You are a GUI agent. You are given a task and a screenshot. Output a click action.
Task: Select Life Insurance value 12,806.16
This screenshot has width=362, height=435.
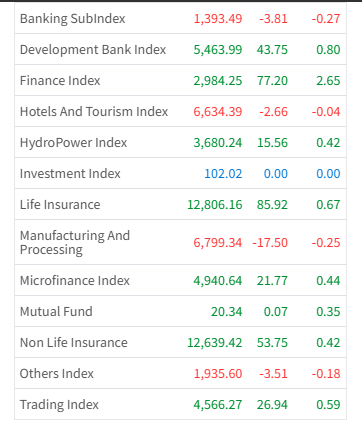tap(215, 205)
